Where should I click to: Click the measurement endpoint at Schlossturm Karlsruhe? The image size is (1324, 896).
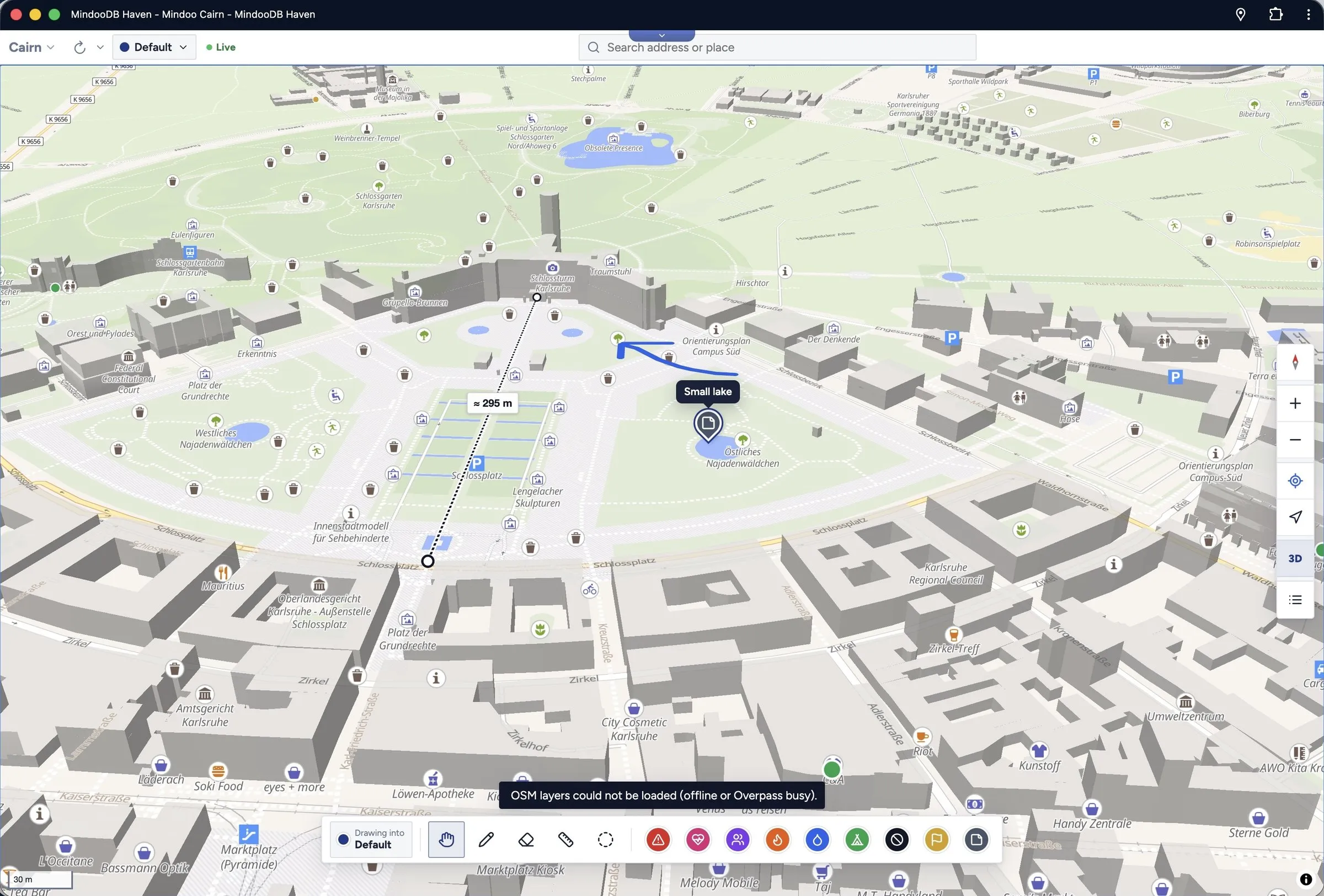pos(536,297)
